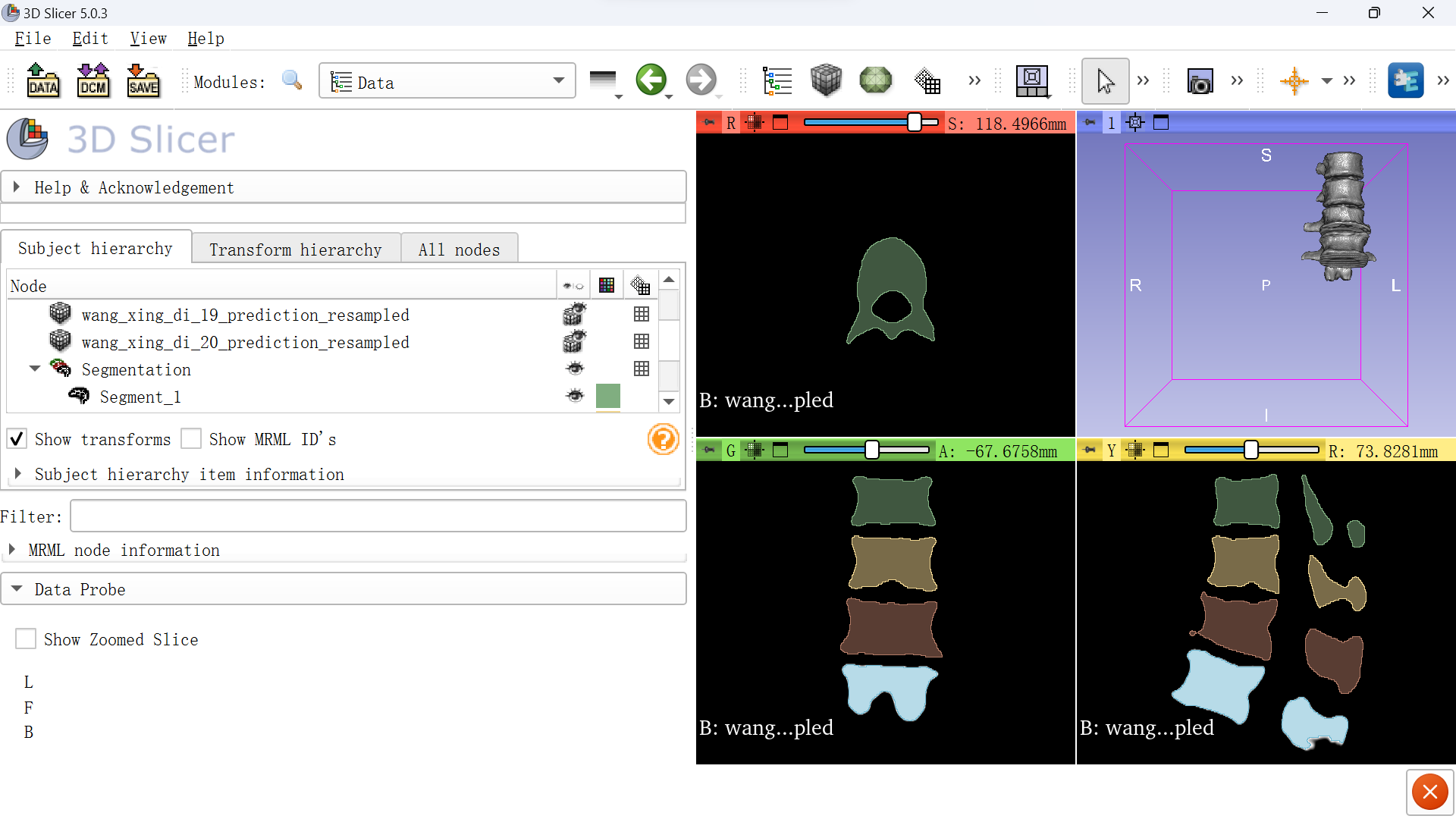1456x819 pixels.
Task: Switch to All nodes tab
Action: [459, 249]
